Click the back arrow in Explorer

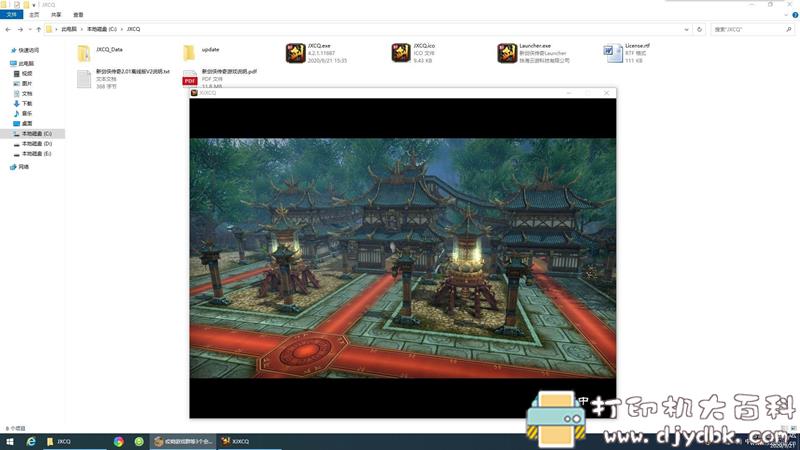8,30
